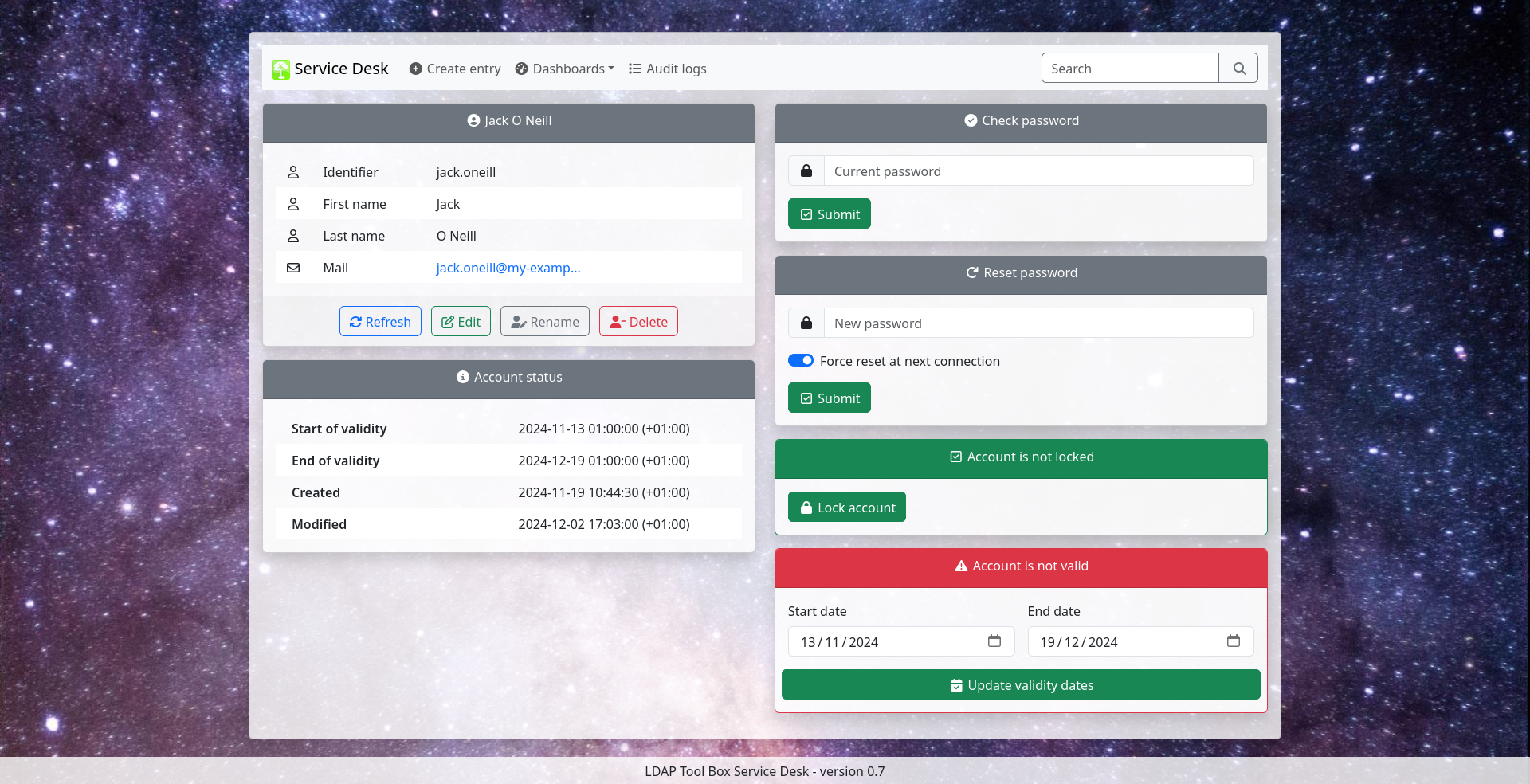Screen dimensions: 1530x784
Task: Open the Start date calendar picker icon
Action: point(994,641)
